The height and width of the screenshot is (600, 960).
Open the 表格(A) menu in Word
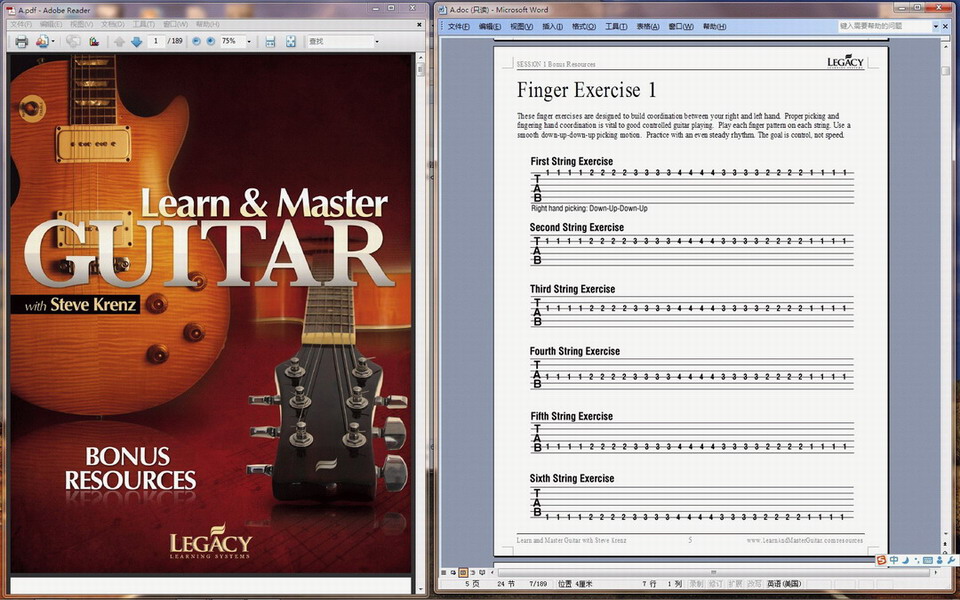pyautogui.click(x=648, y=26)
